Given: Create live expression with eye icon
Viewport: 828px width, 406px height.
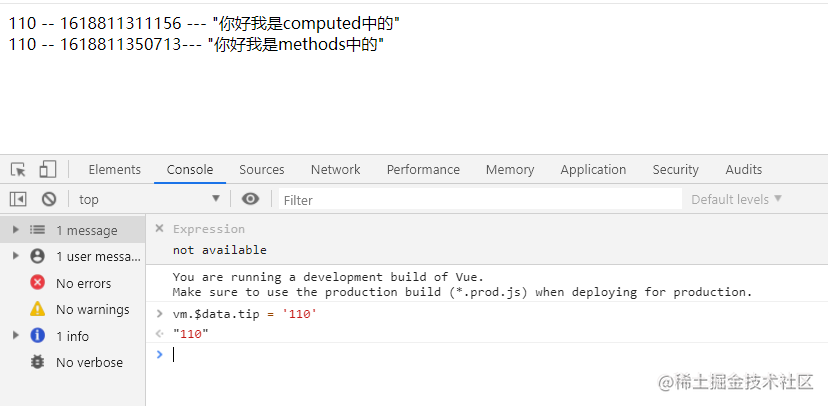Looking at the screenshot, I should (x=250, y=199).
